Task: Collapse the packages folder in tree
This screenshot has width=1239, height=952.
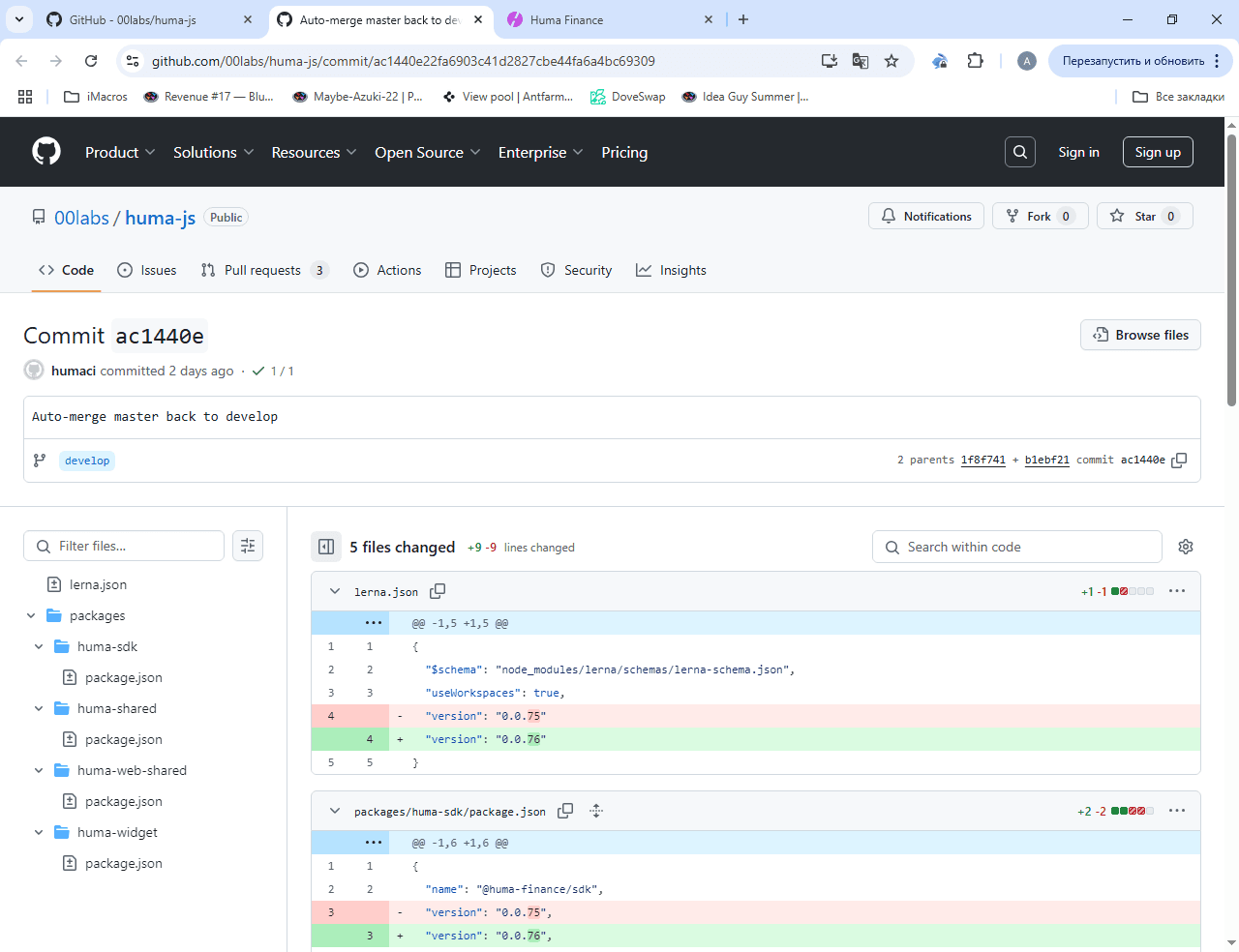Action: pyautogui.click(x=31, y=615)
